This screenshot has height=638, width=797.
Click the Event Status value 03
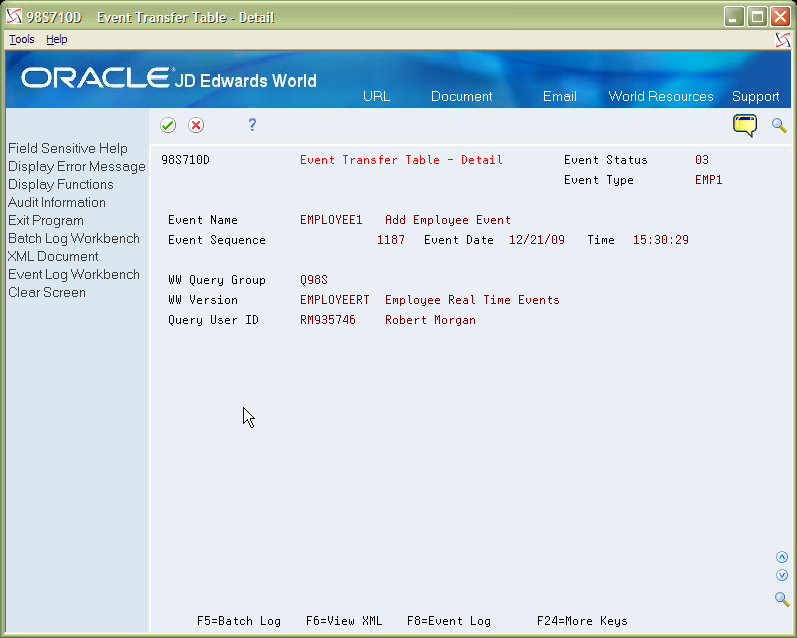[702, 160]
